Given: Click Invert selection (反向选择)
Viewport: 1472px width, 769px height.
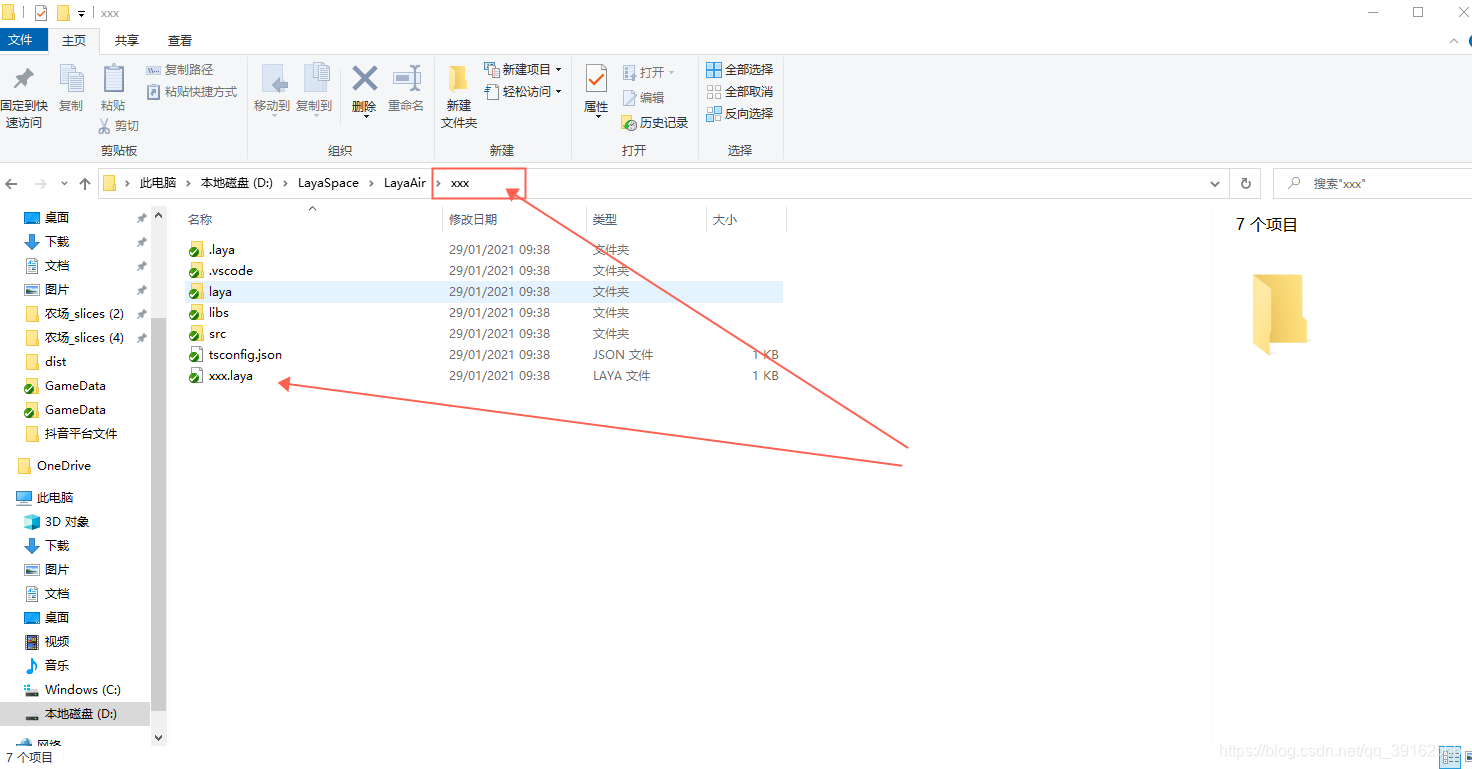Looking at the screenshot, I should tap(740, 114).
